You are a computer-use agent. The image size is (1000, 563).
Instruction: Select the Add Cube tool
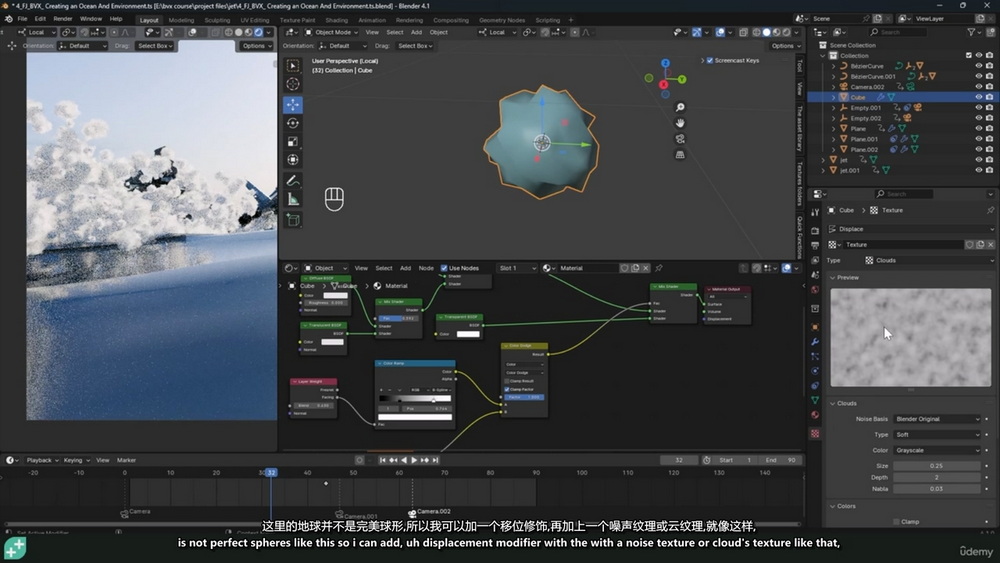coord(293,221)
